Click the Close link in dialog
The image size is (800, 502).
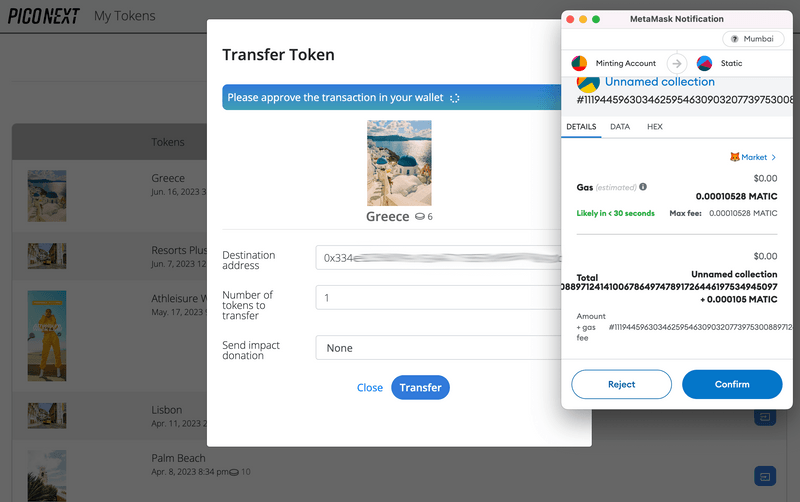(x=370, y=388)
